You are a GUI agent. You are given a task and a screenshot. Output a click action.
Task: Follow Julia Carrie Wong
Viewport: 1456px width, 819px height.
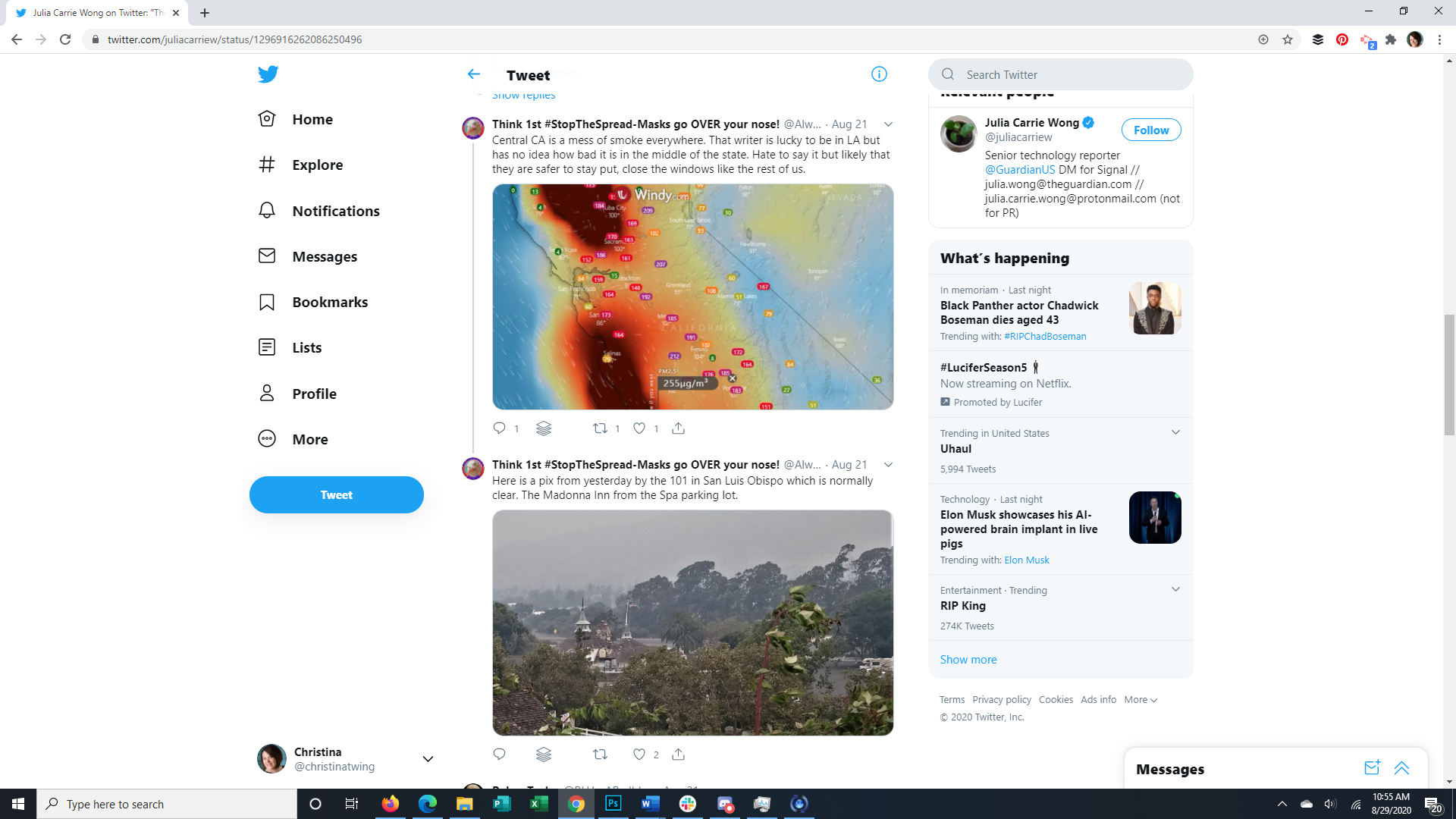coord(1150,130)
